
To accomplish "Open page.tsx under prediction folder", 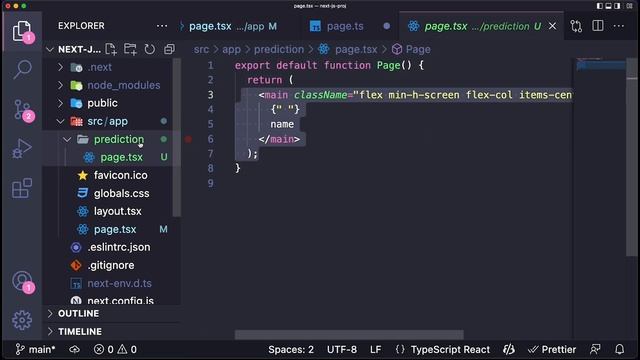I will click(x=122, y=157).
